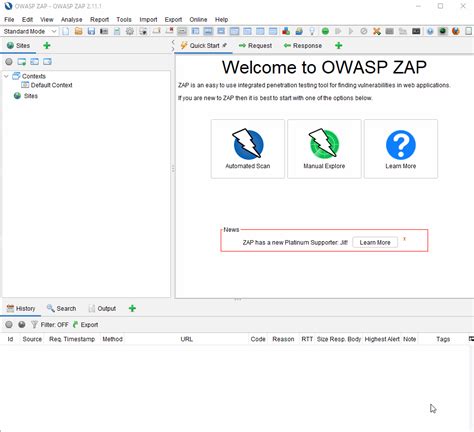Sort history by the Code column

(x=258, y=339)
